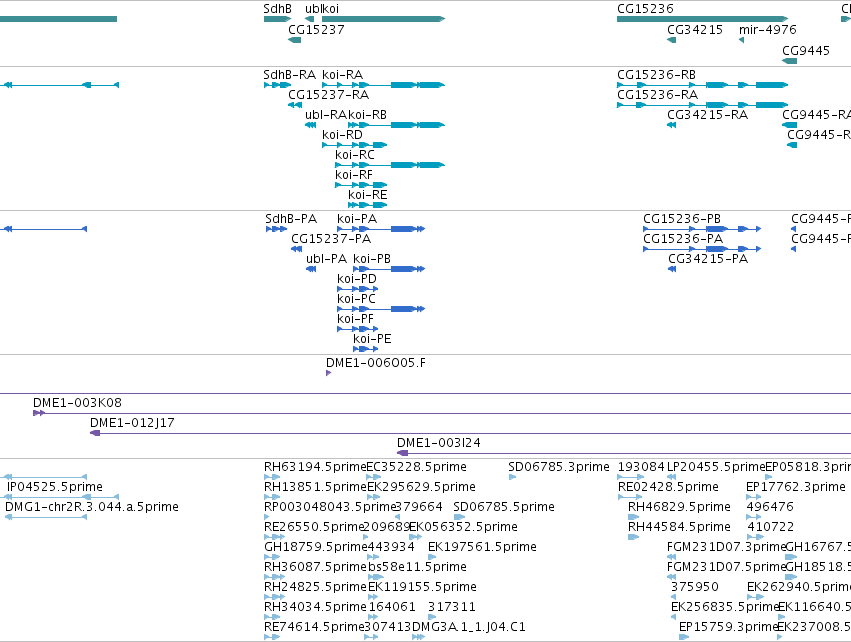
Task: Click the RH24825.5prime EST glyph
Action: (274, 597)
